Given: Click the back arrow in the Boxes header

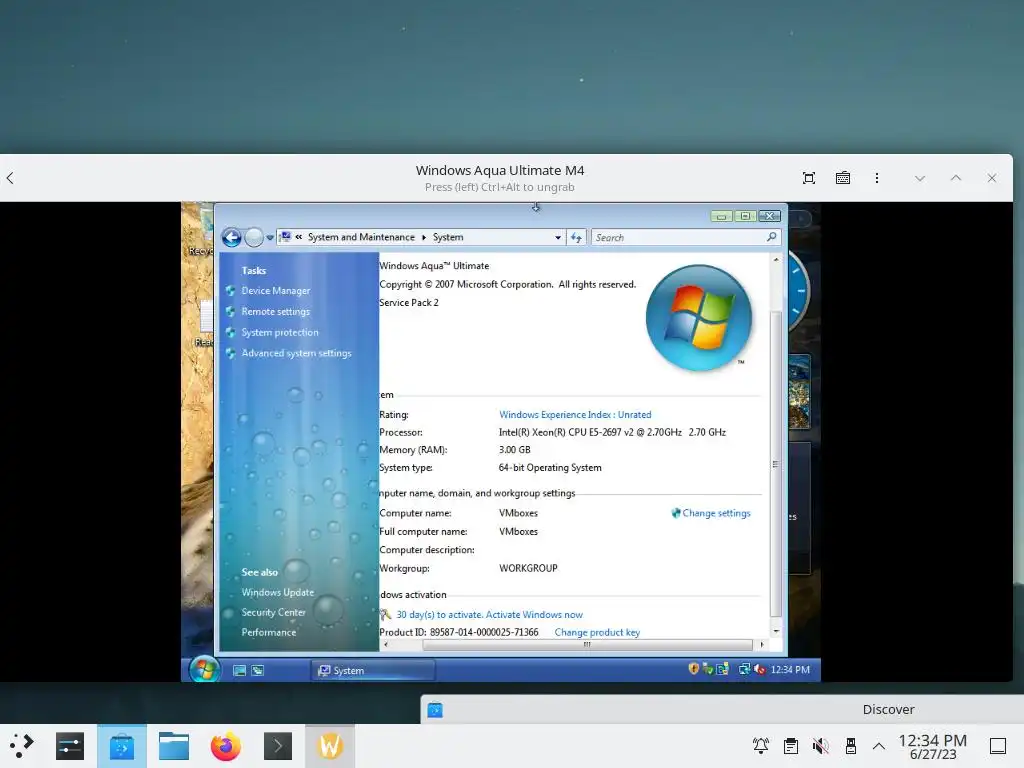Looking at the screenshot, I should (x=10, y=178).
